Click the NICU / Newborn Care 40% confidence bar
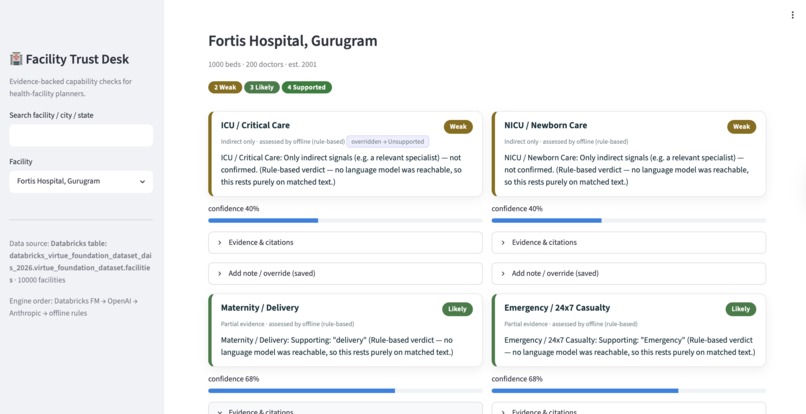This screenshot has height=414, width=806. point(629,221)
